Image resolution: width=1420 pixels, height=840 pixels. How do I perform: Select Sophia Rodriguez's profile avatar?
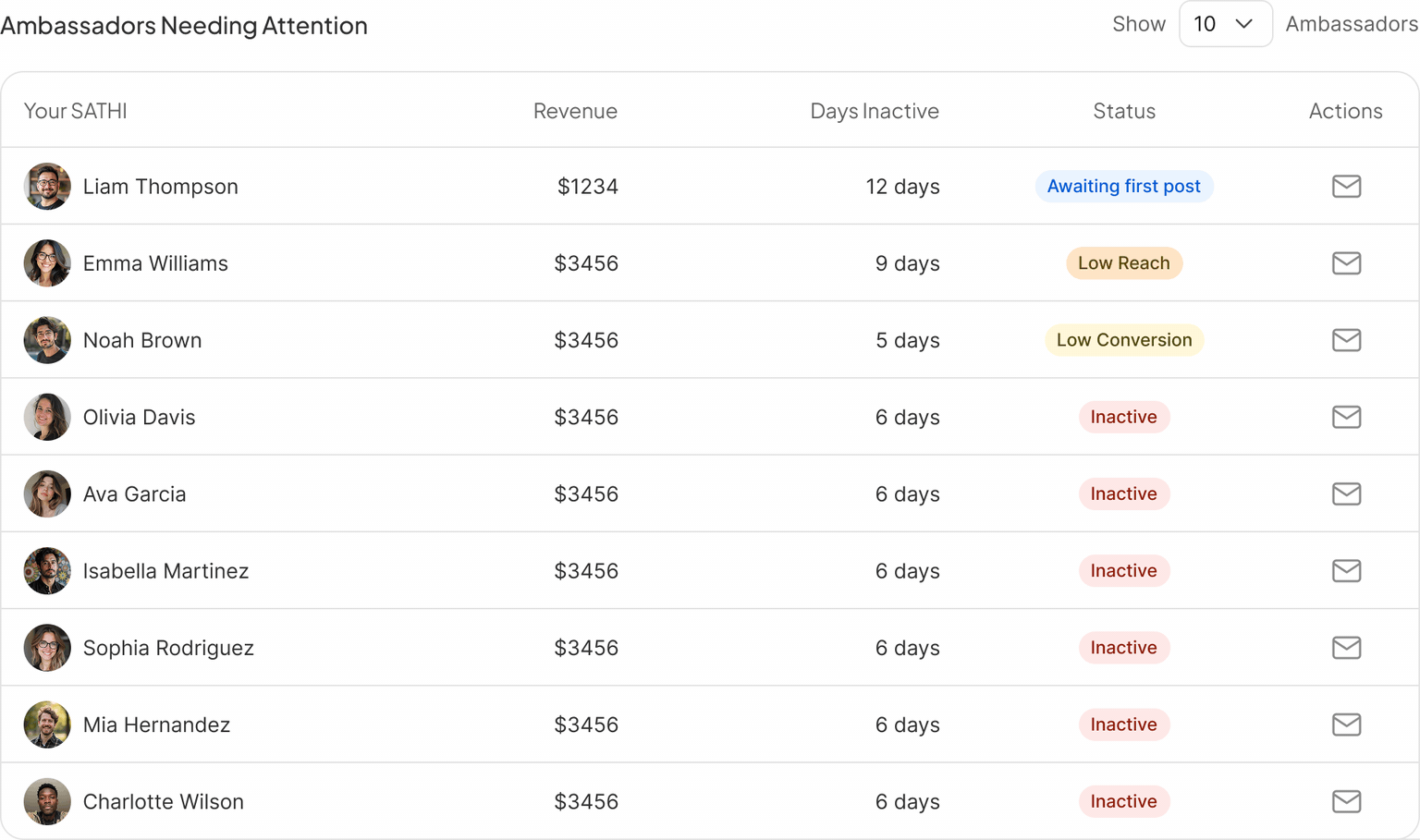click(x=47, y=647)
